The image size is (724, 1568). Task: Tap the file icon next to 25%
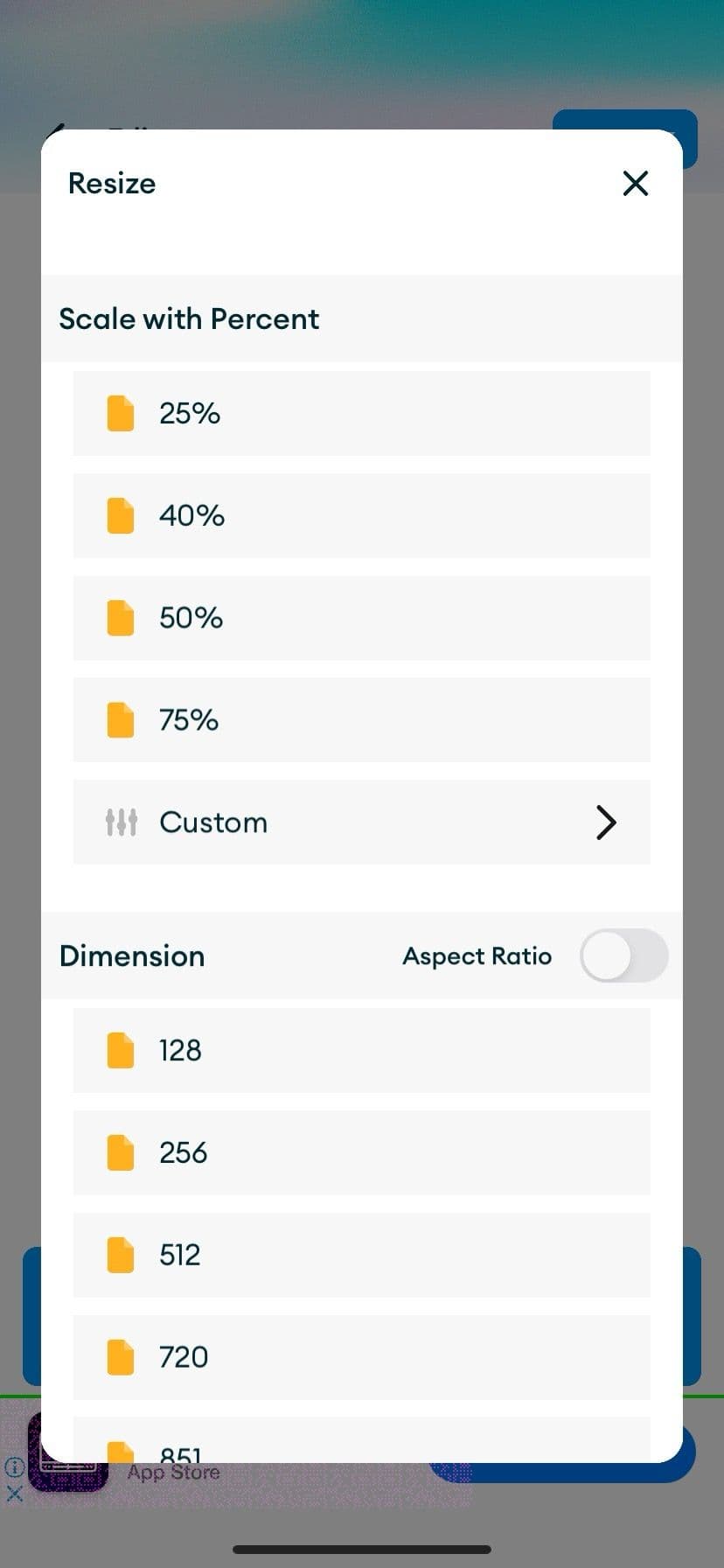tap(121, 414)
